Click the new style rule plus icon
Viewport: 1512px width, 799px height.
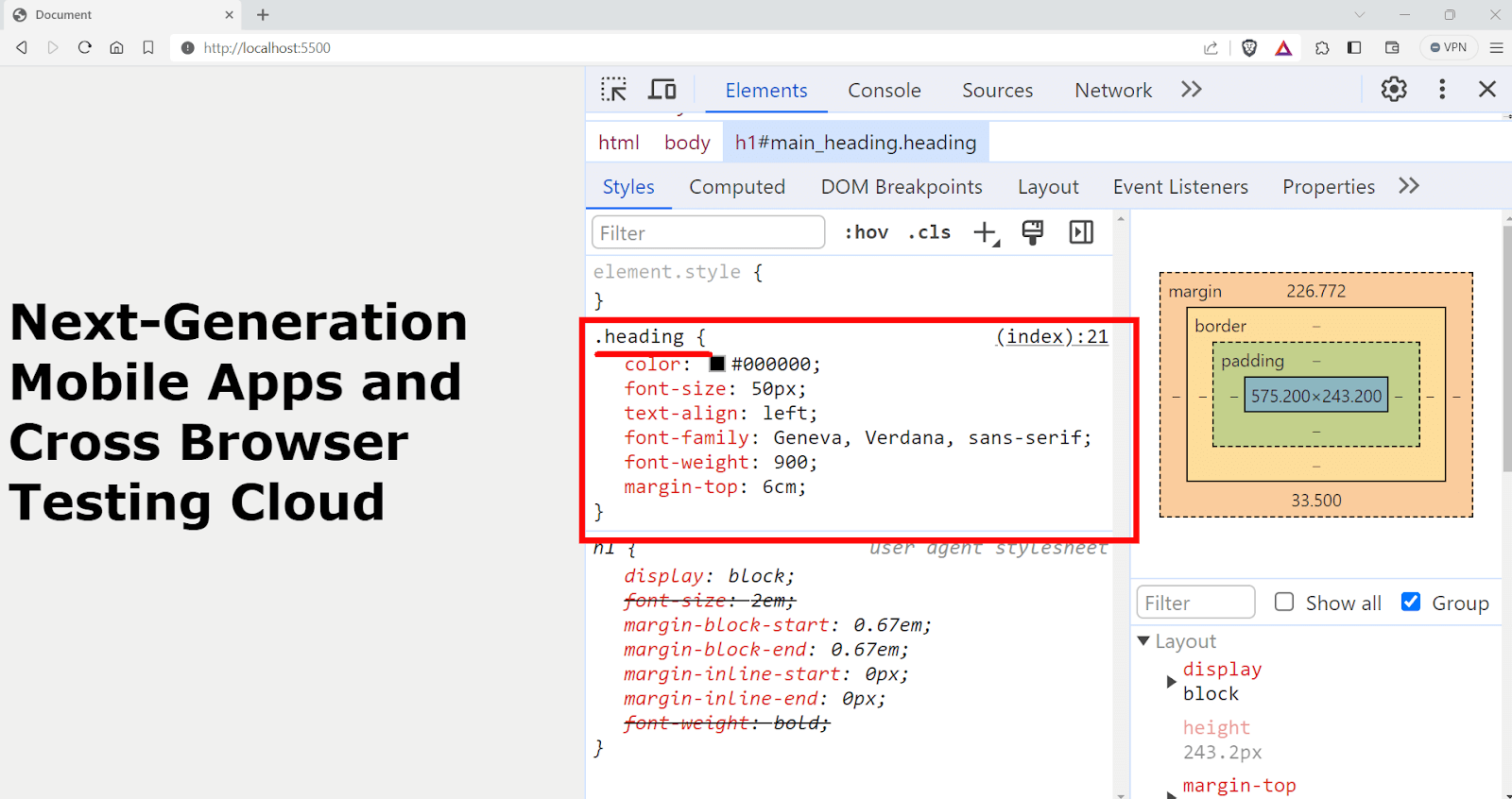pyautogui.click(x=986, y=233)
